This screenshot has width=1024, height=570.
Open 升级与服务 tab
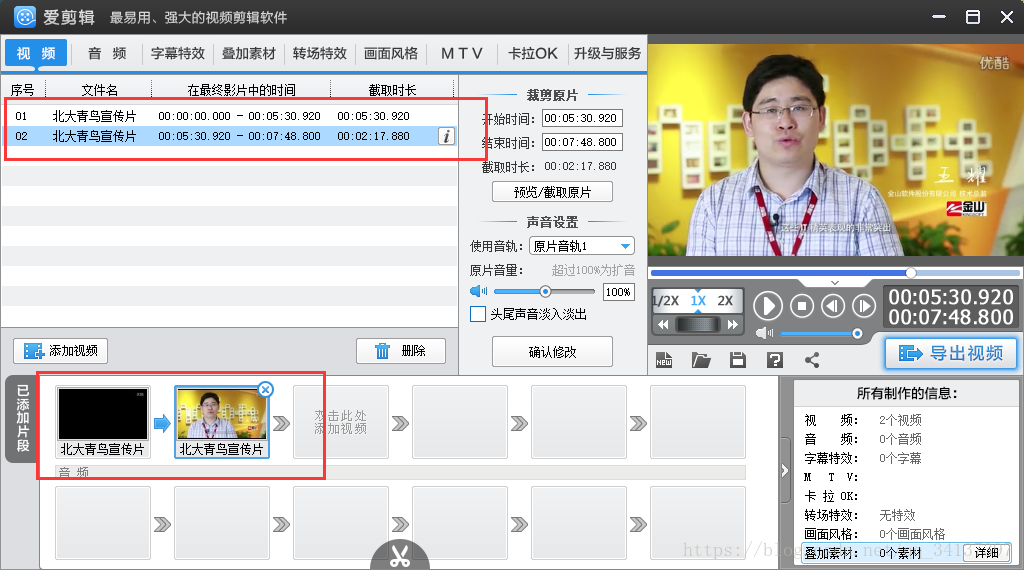607,54
